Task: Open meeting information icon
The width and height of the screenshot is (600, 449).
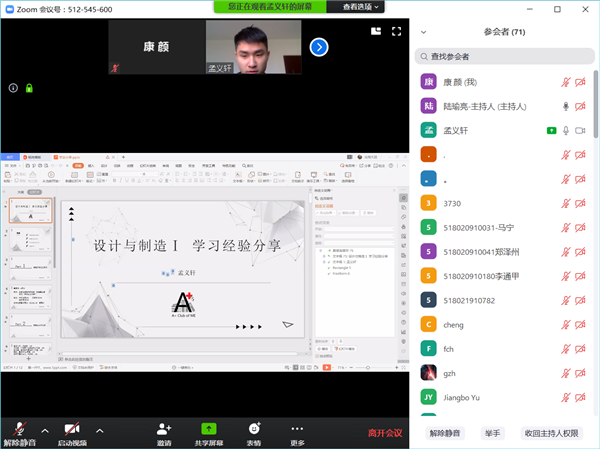Action: (x=13, y=88)
